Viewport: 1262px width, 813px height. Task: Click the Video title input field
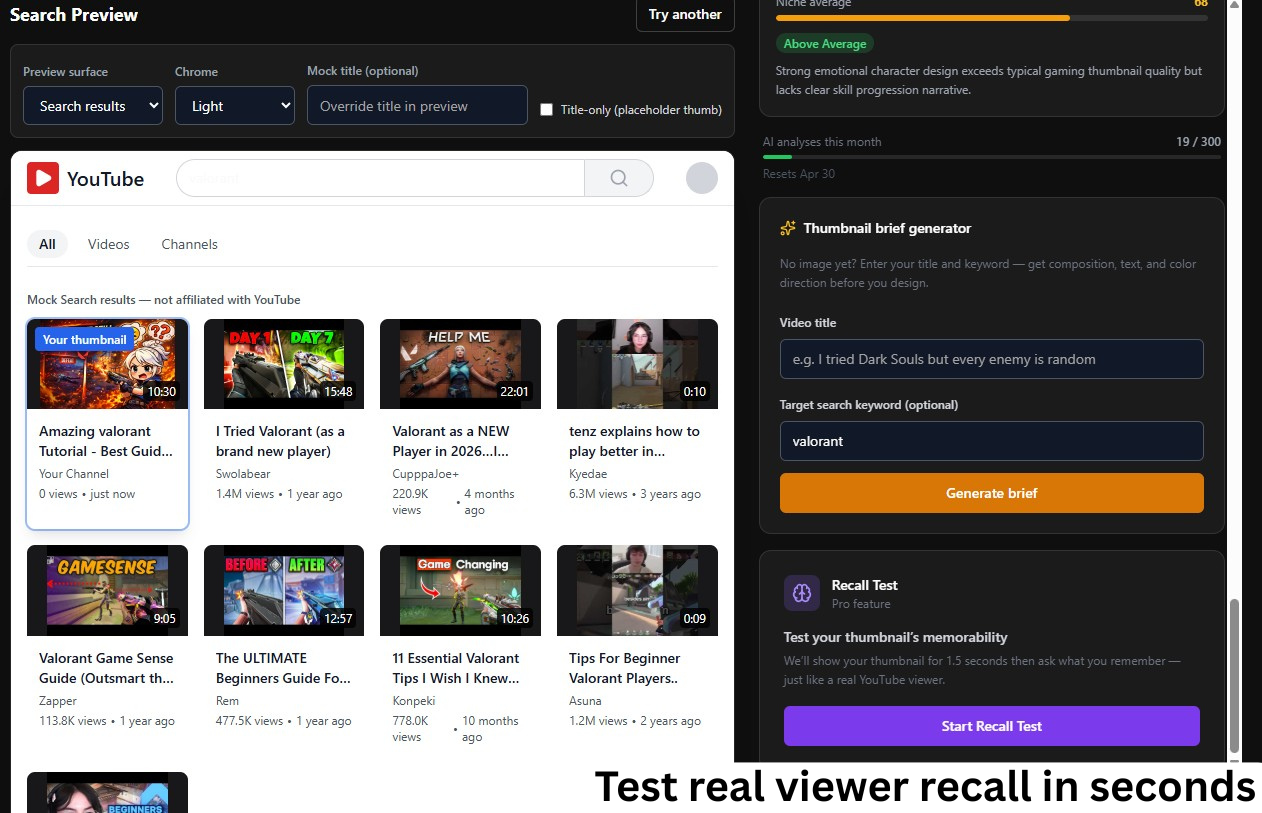pos(991,359)
